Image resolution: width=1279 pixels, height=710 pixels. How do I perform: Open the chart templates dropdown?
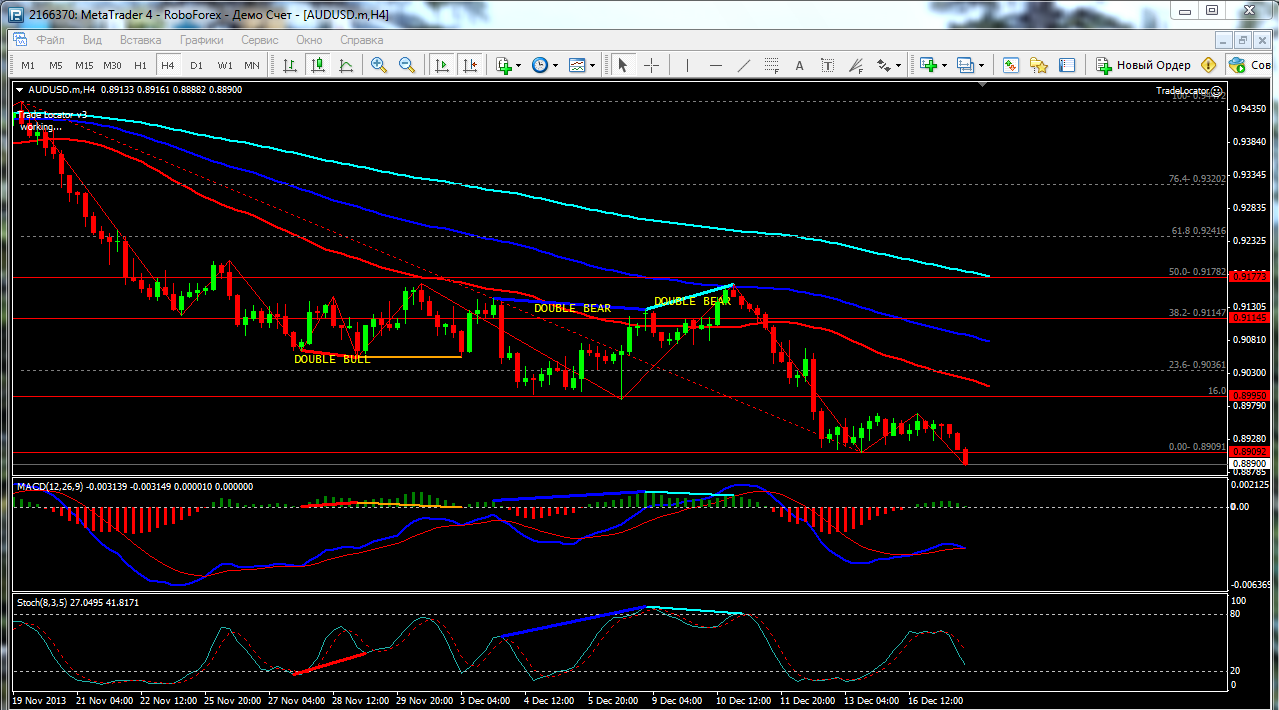tap(582, 65)
